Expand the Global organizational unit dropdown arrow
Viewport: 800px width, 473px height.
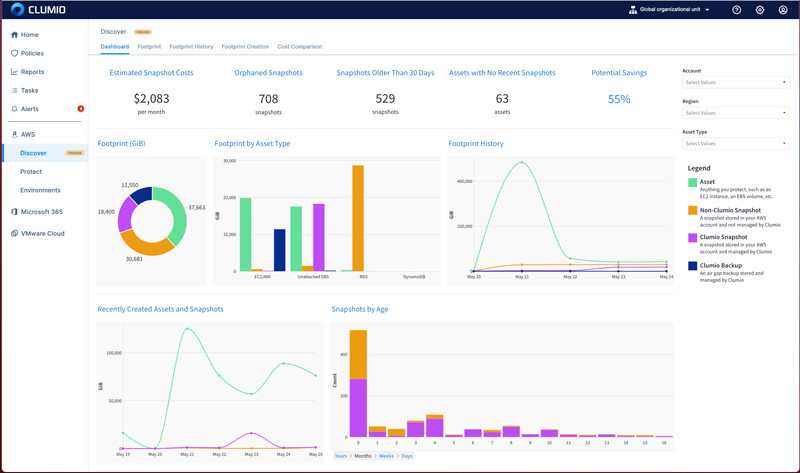pyautogui.click(x=707, y=10)
